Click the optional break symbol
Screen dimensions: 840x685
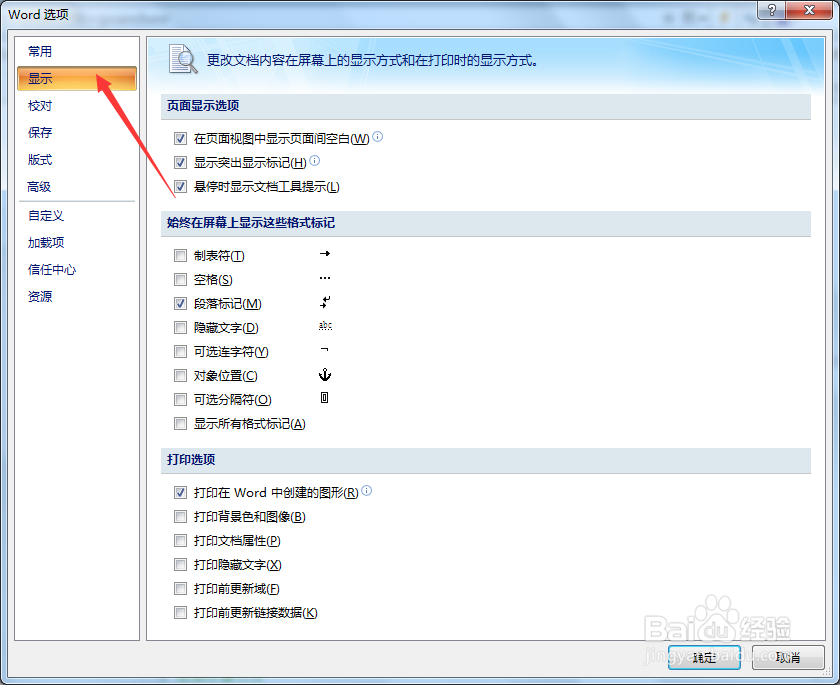tap(324, 397)
